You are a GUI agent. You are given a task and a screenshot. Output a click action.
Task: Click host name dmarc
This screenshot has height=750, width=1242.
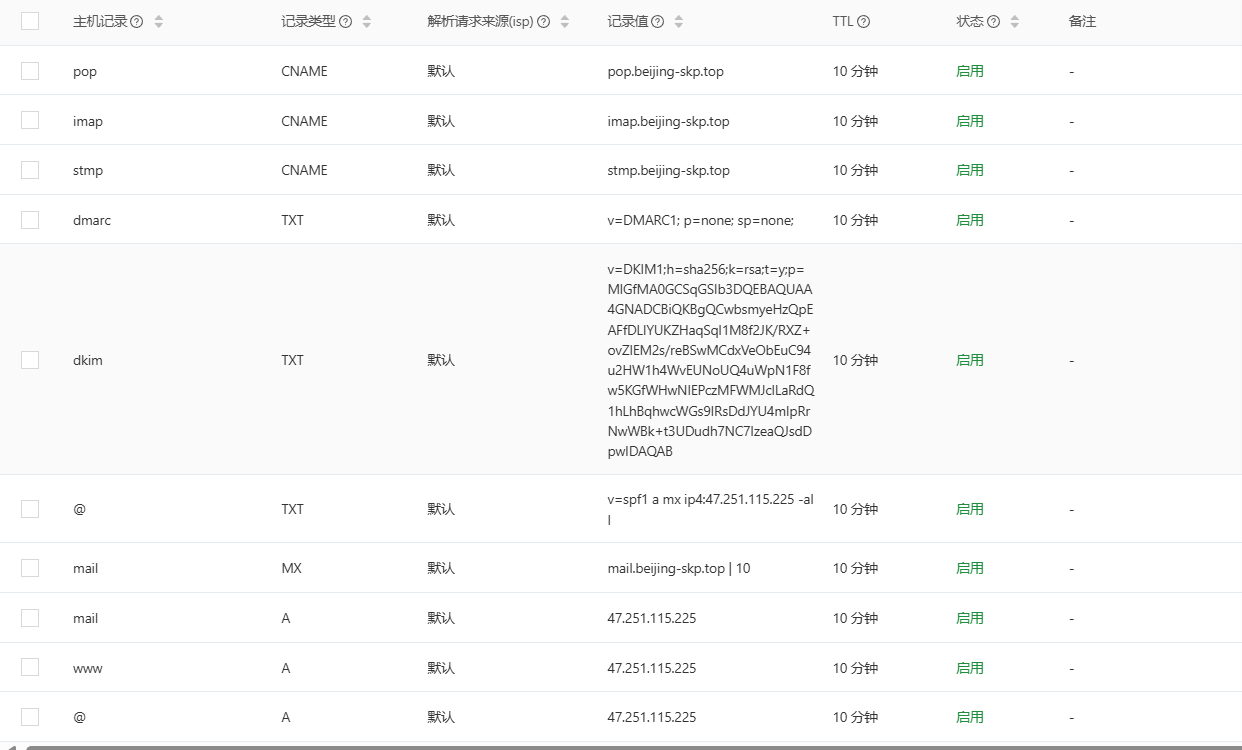click(92, 220)
